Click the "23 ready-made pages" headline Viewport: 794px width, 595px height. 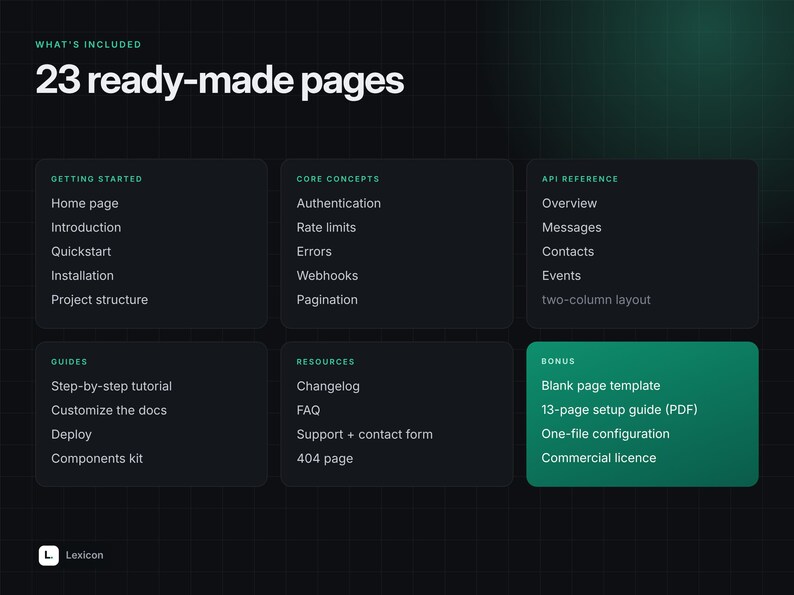tap(220, 81)
